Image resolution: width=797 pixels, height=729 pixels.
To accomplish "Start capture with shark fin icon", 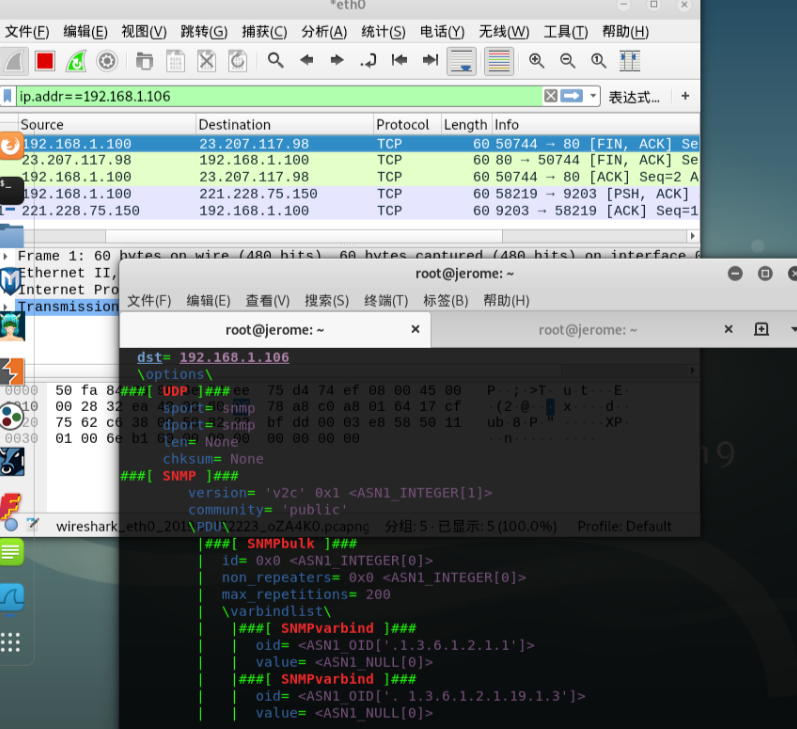I will (x=14, y=62).
